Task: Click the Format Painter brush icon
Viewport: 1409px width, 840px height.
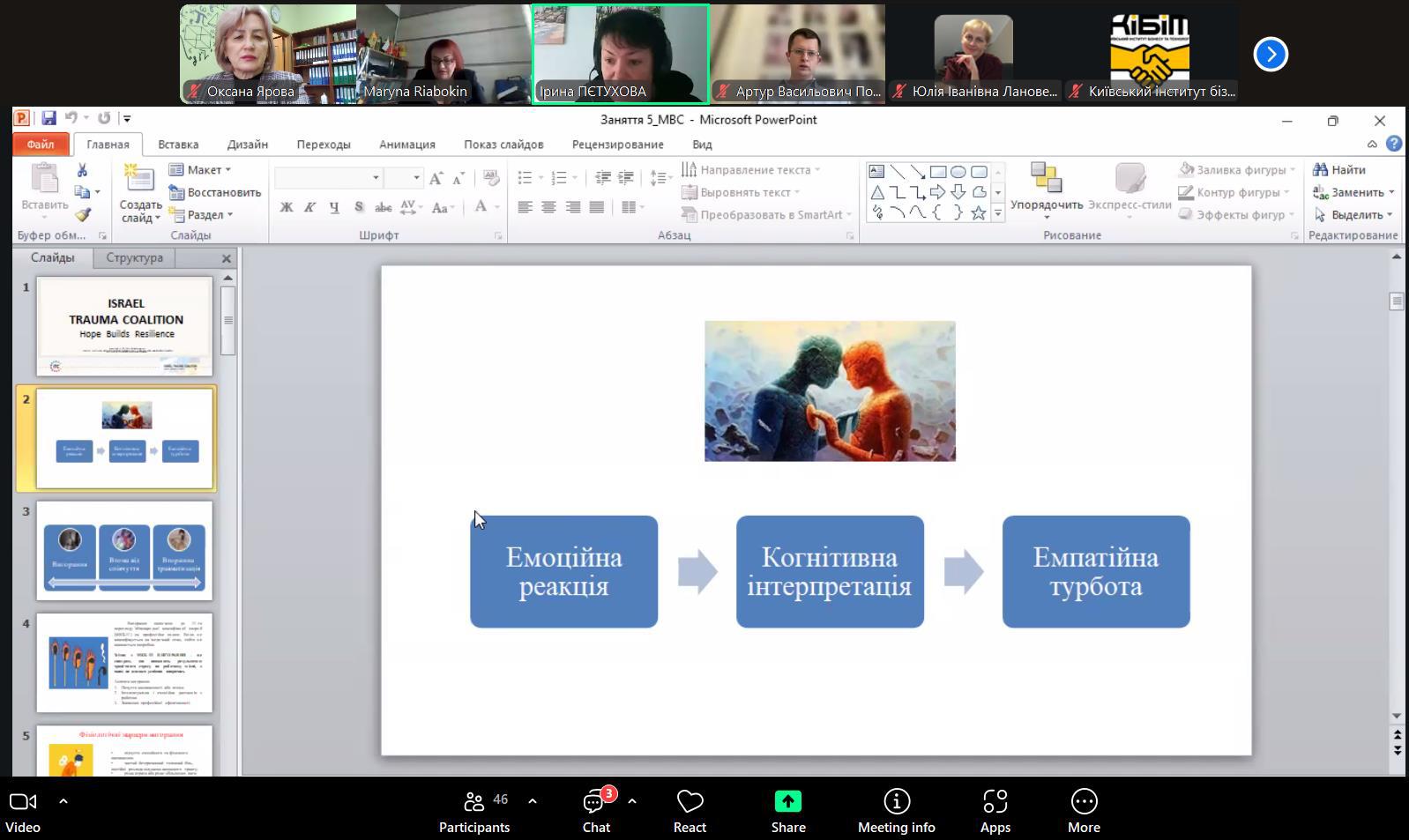Action: coord(83,214)
